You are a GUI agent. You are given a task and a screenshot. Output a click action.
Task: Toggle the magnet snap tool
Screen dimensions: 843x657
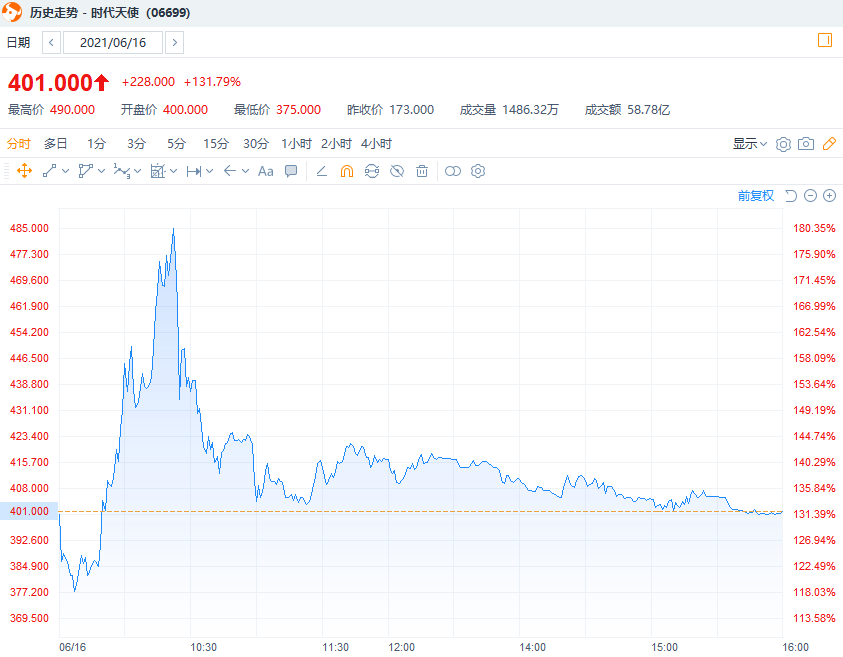pos(347,172)
